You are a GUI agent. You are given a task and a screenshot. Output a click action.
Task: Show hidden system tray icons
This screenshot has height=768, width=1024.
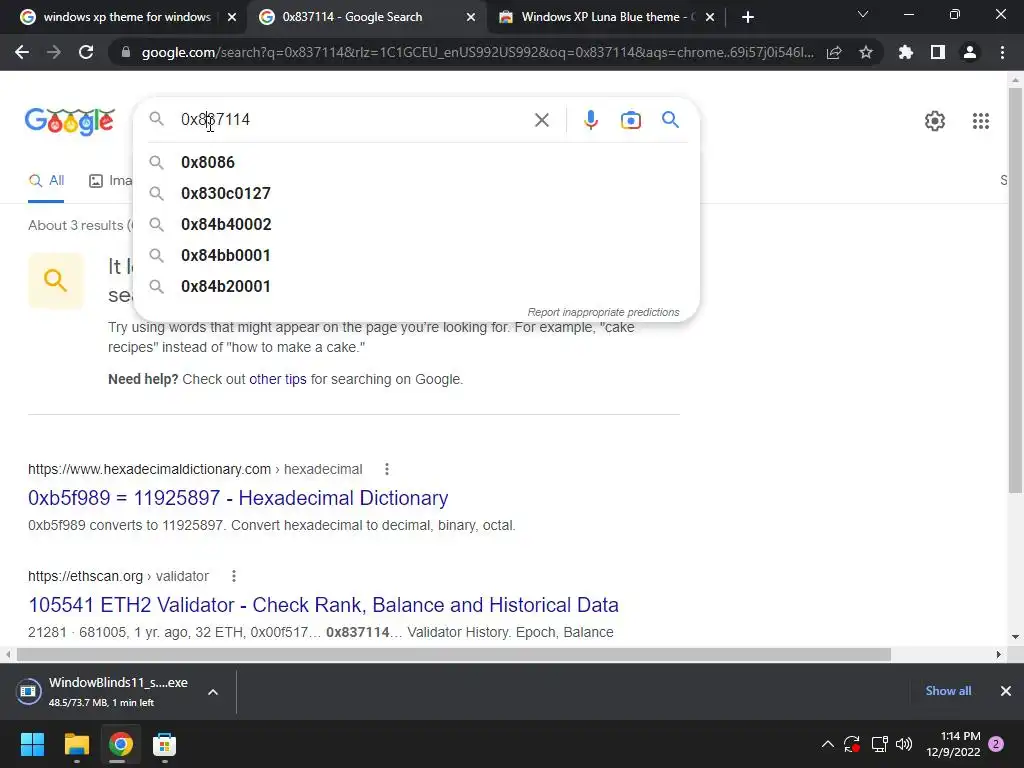click(827, 744)
